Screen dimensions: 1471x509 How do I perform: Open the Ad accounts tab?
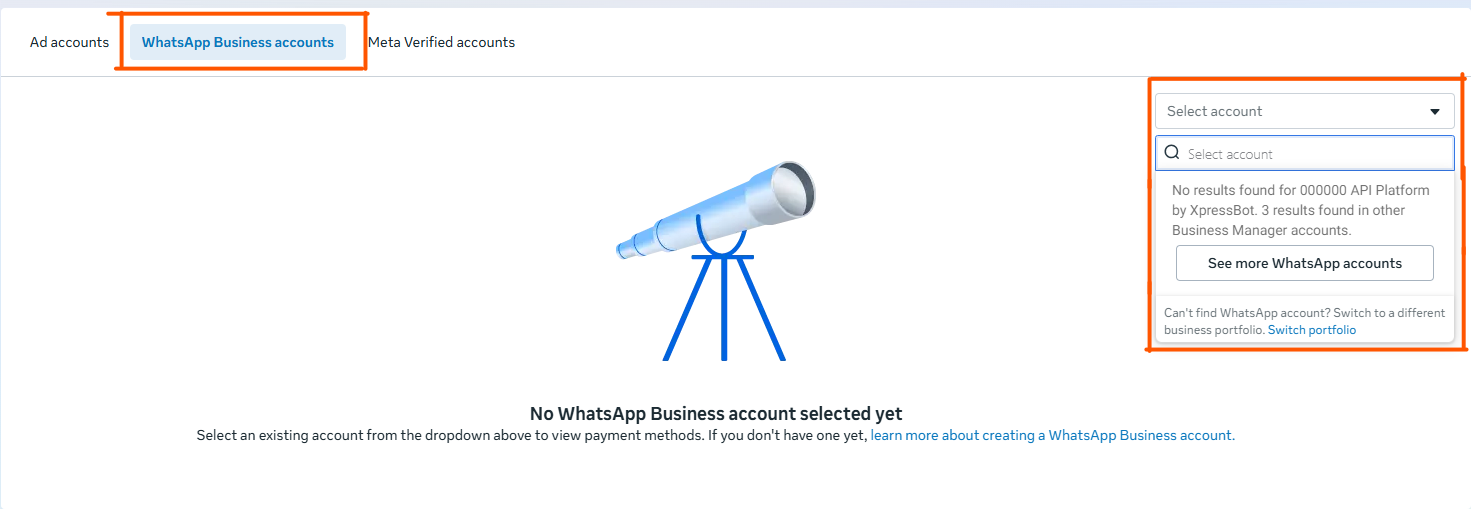(x=69, y=42)
